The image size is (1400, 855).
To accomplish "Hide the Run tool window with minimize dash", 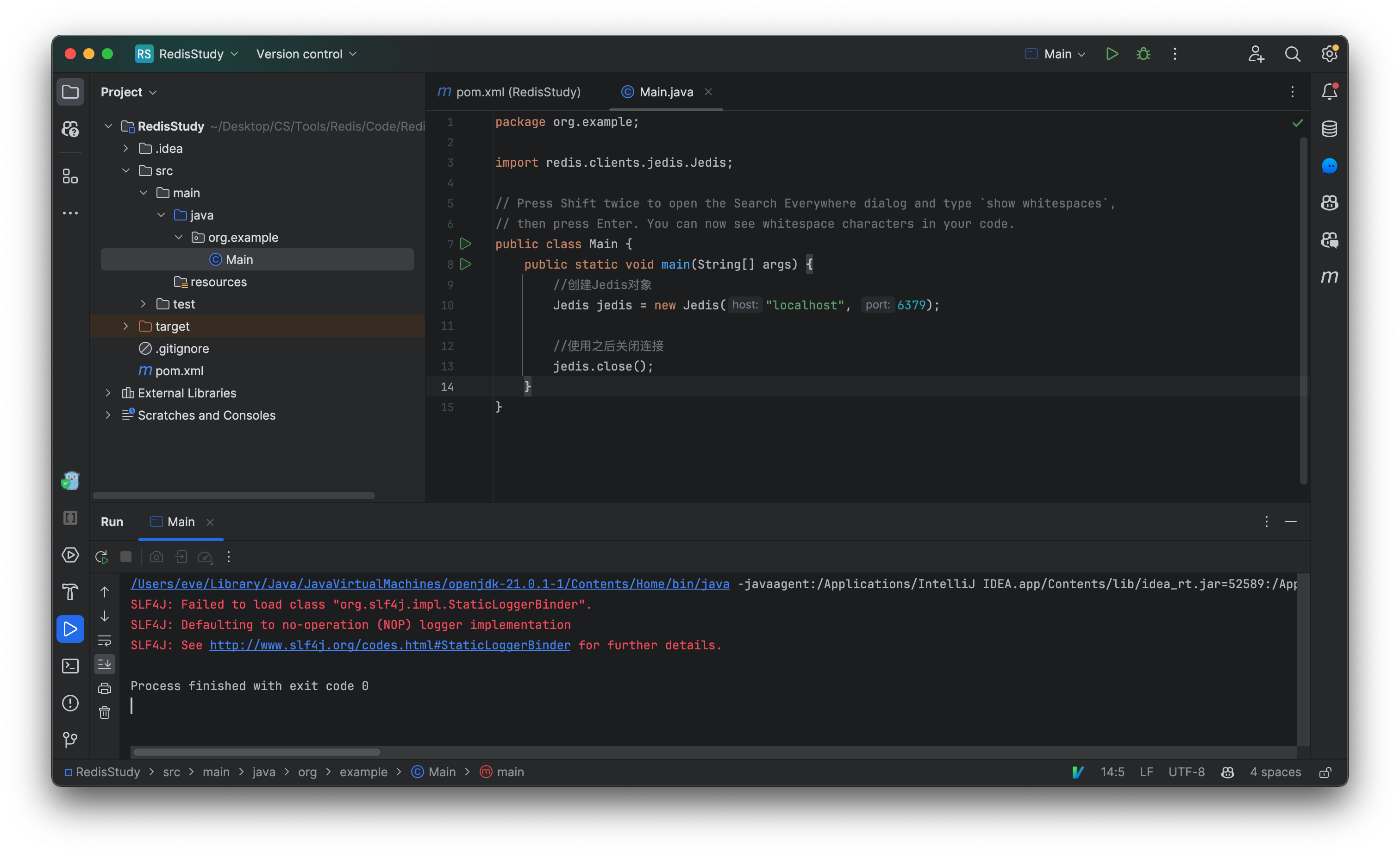I will pos(1291,522).
